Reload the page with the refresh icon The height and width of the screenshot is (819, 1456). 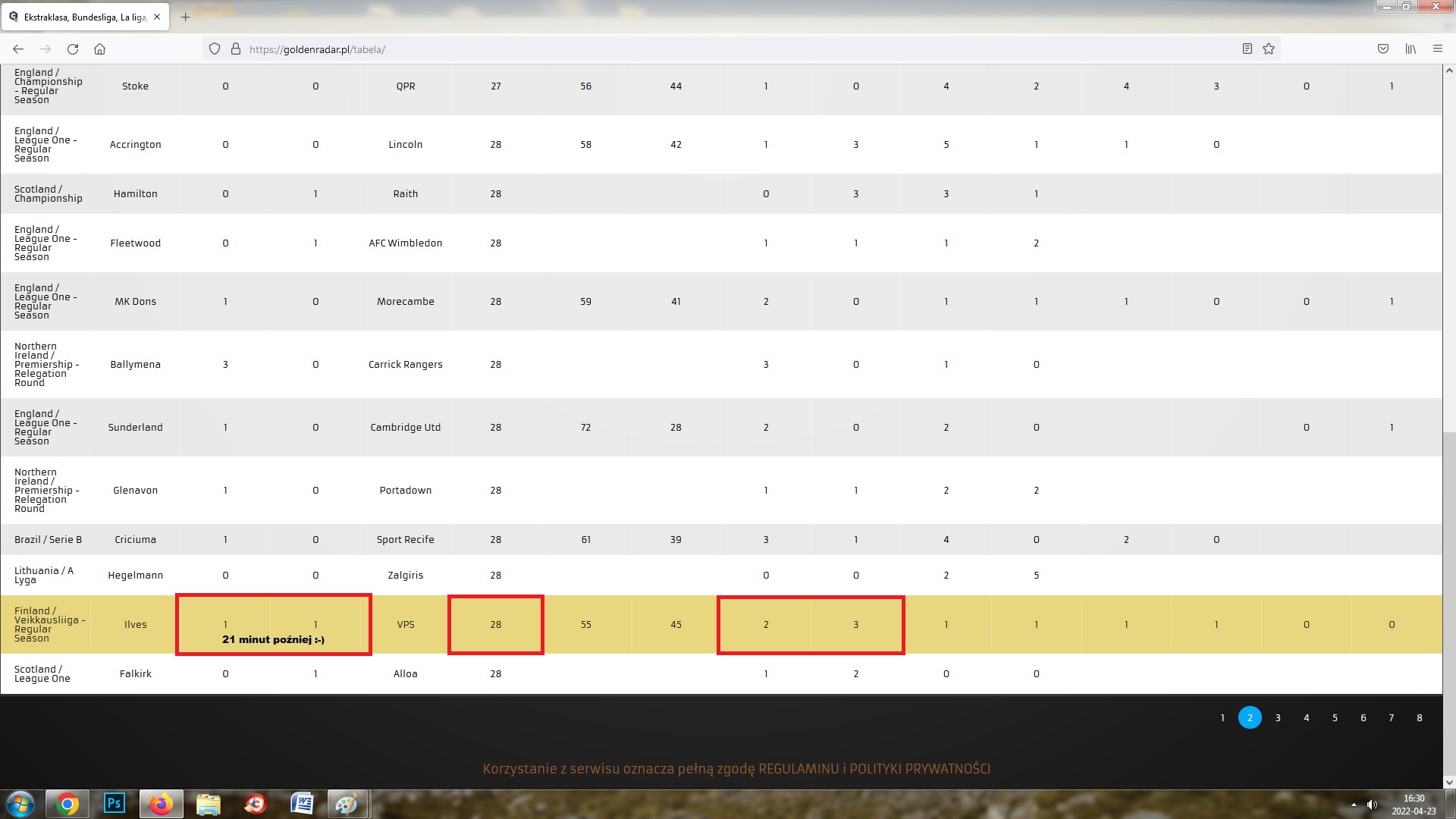73,49
